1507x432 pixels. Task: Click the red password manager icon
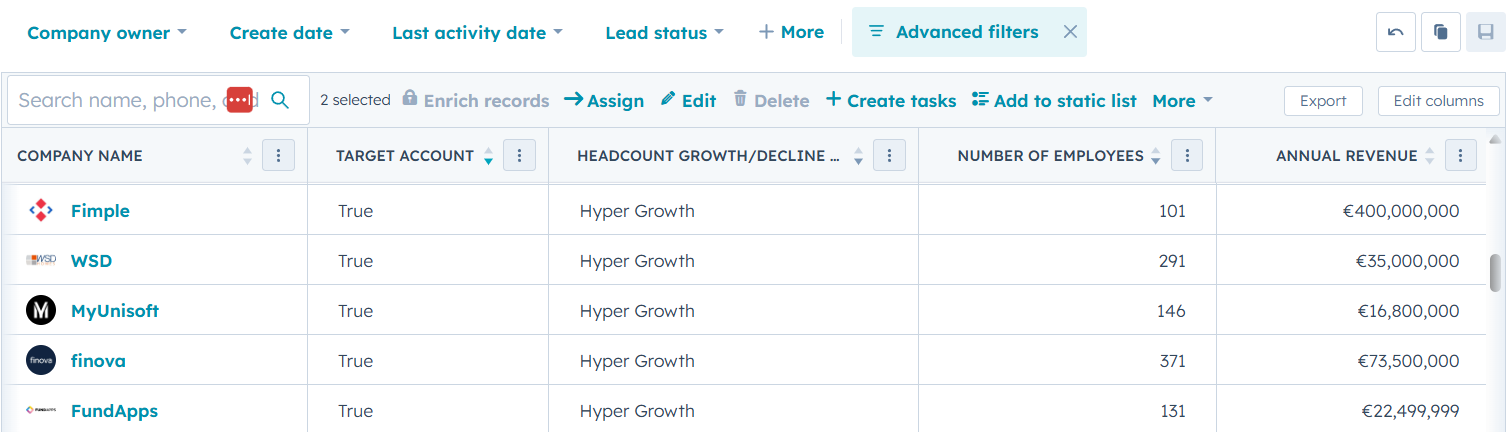coord(239,100)
